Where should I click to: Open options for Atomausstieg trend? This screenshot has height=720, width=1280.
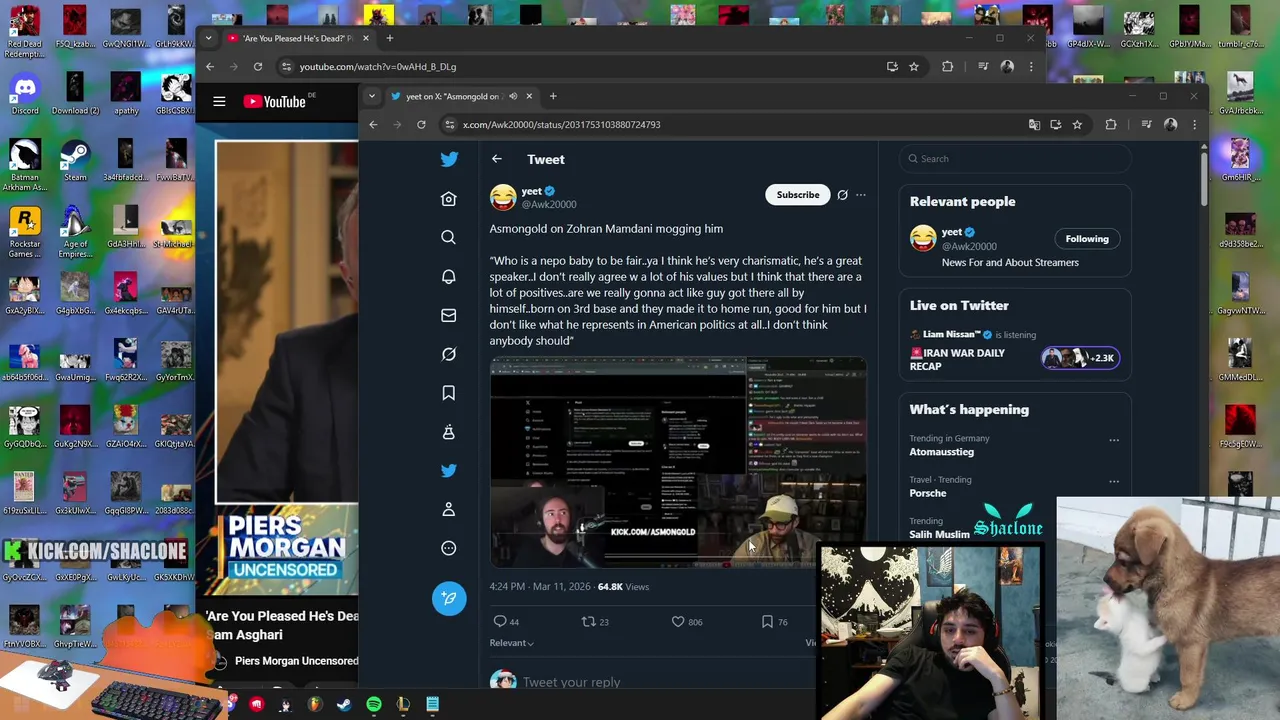pos(1114,440)
